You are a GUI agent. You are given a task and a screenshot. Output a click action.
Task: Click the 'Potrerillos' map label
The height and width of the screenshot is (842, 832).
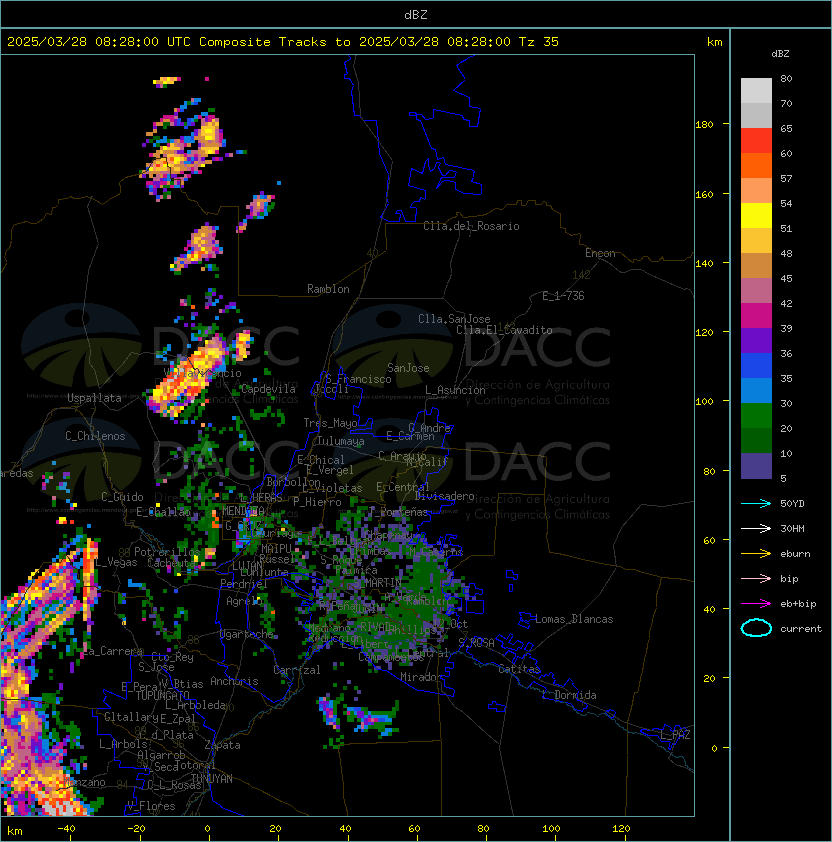click(x=167, y=552)
